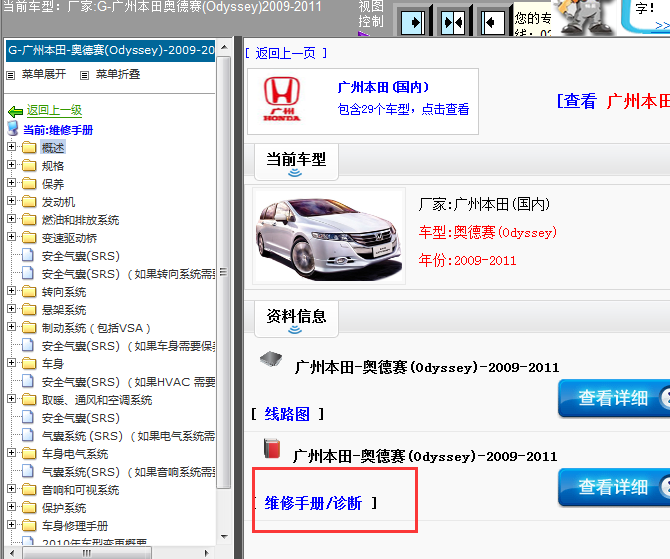Click the 概述 folder icon

pyautogui.click(x=29, y=147)
